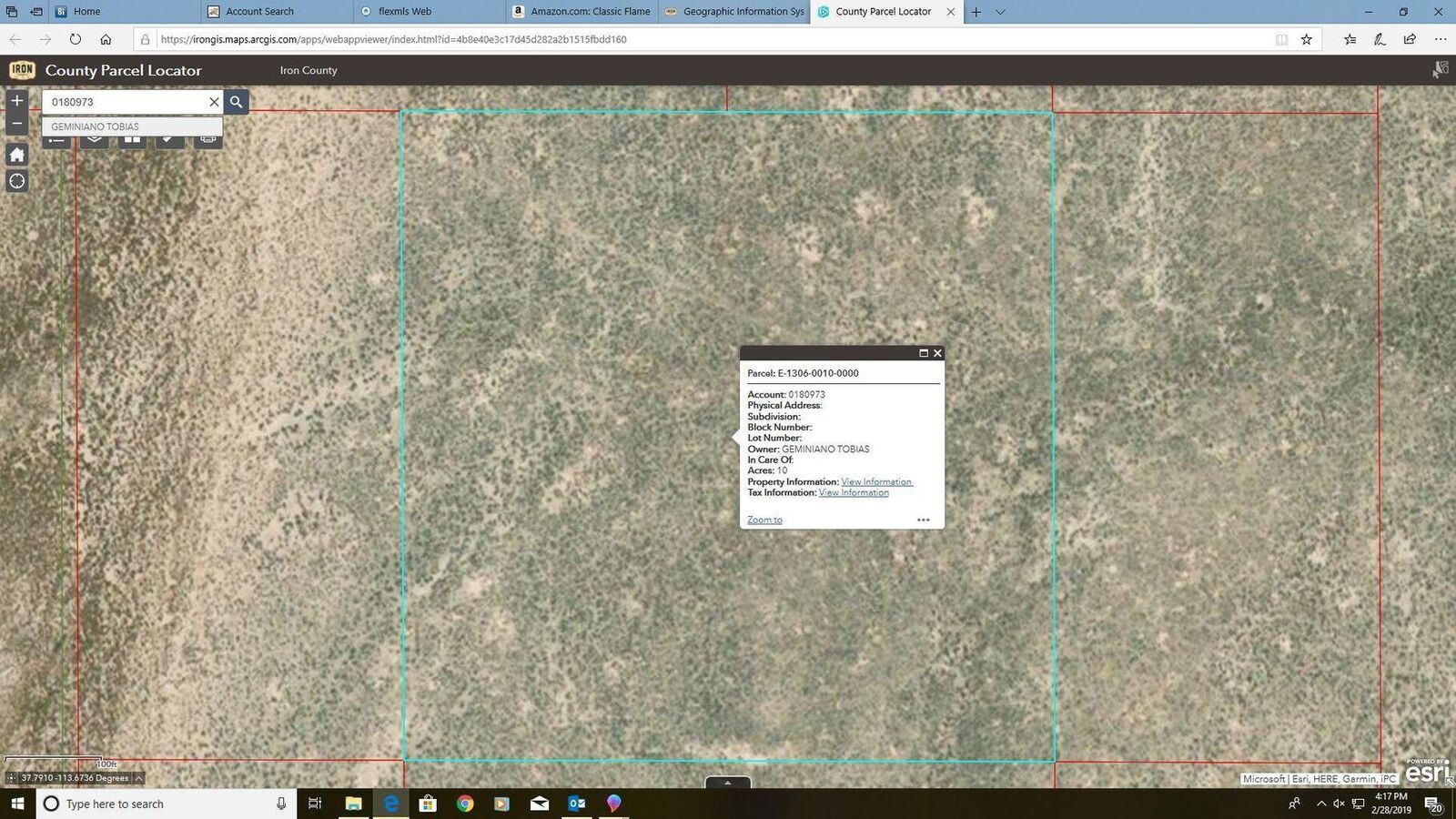Mute the volume from the system tray
Viewport: 1456px width, 819px height.
coord(1338,804)
